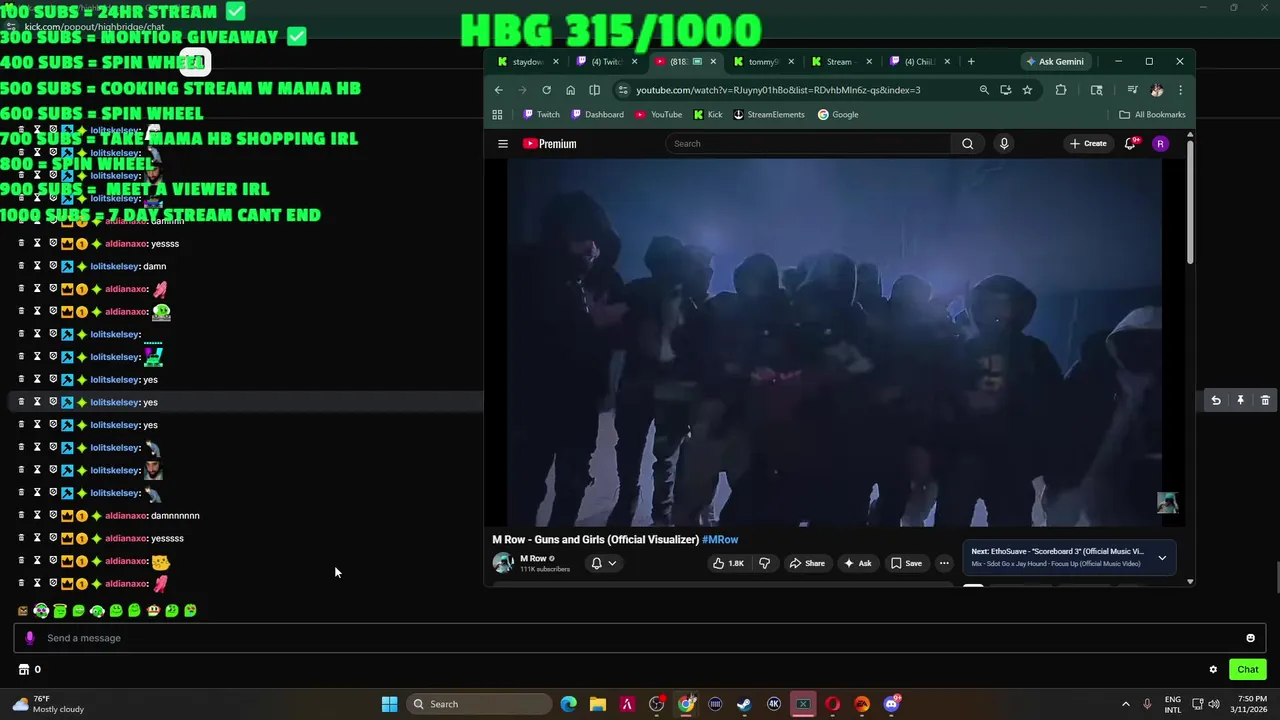The height and width of the screenshot is (720, 1280).
Task: Open the Kick bookmark
Action: (707, 115)
